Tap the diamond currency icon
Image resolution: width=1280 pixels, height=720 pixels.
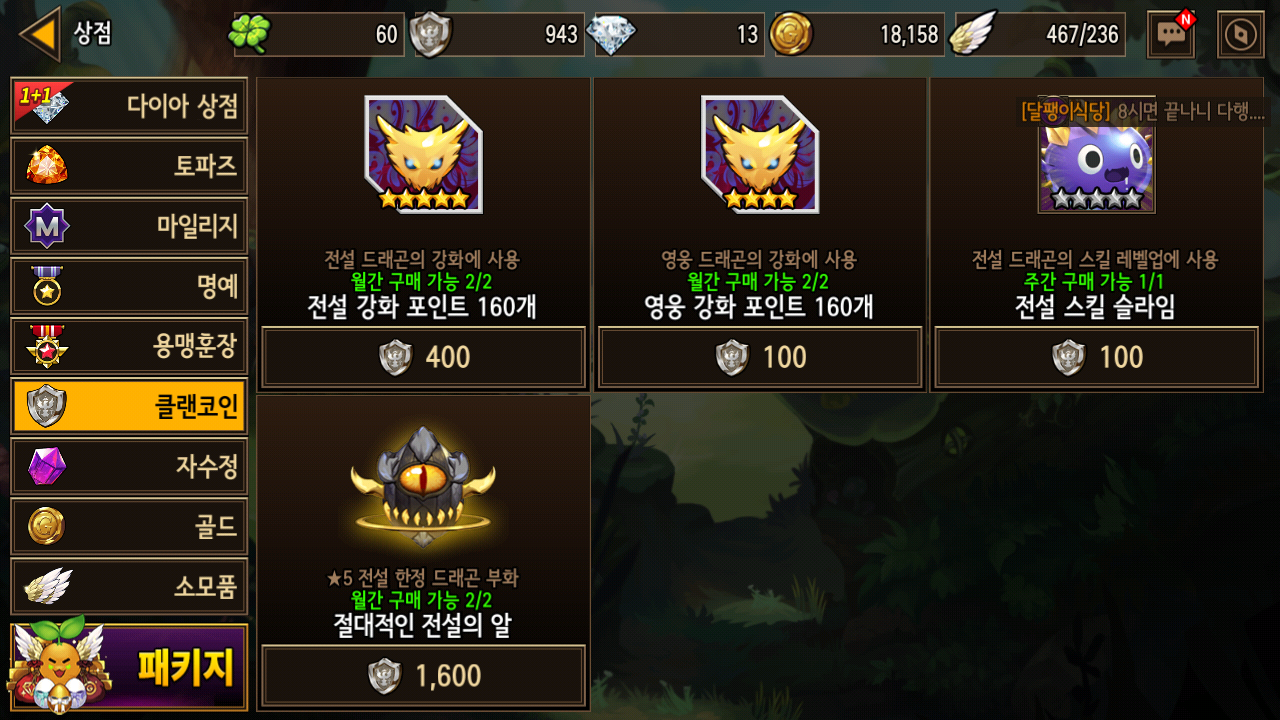click(x=611, y=34)
